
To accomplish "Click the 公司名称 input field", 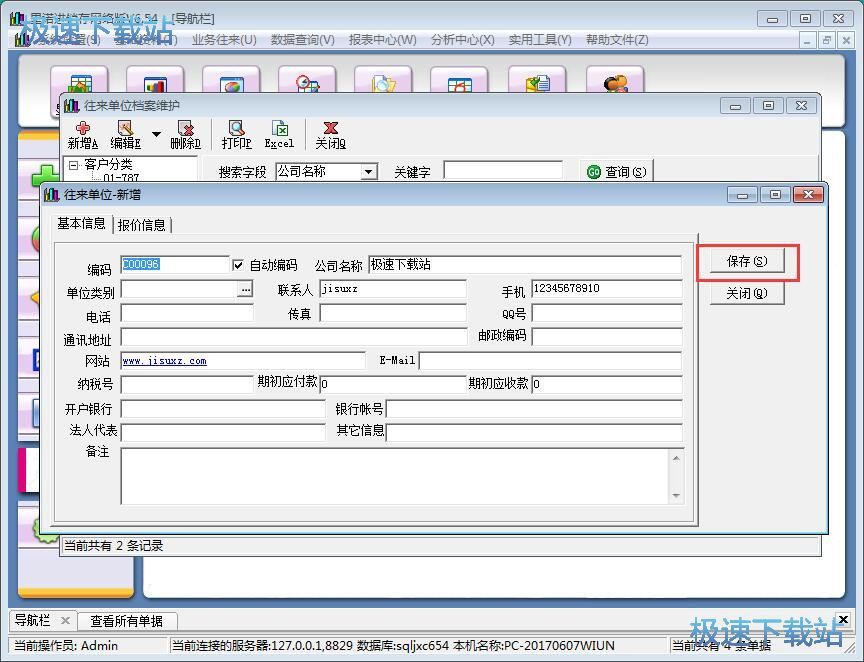I will (x=525, y=265).
